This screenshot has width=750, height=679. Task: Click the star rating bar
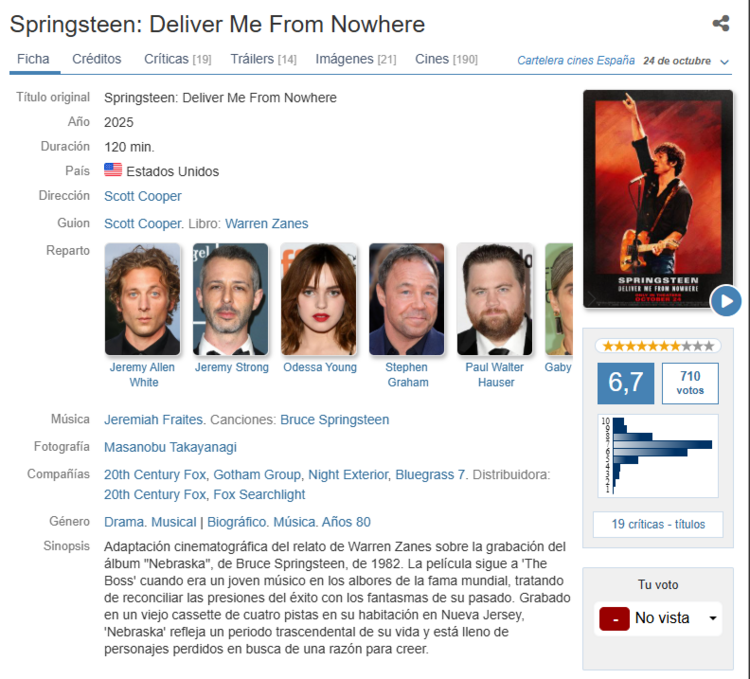(x=658, y=346)
